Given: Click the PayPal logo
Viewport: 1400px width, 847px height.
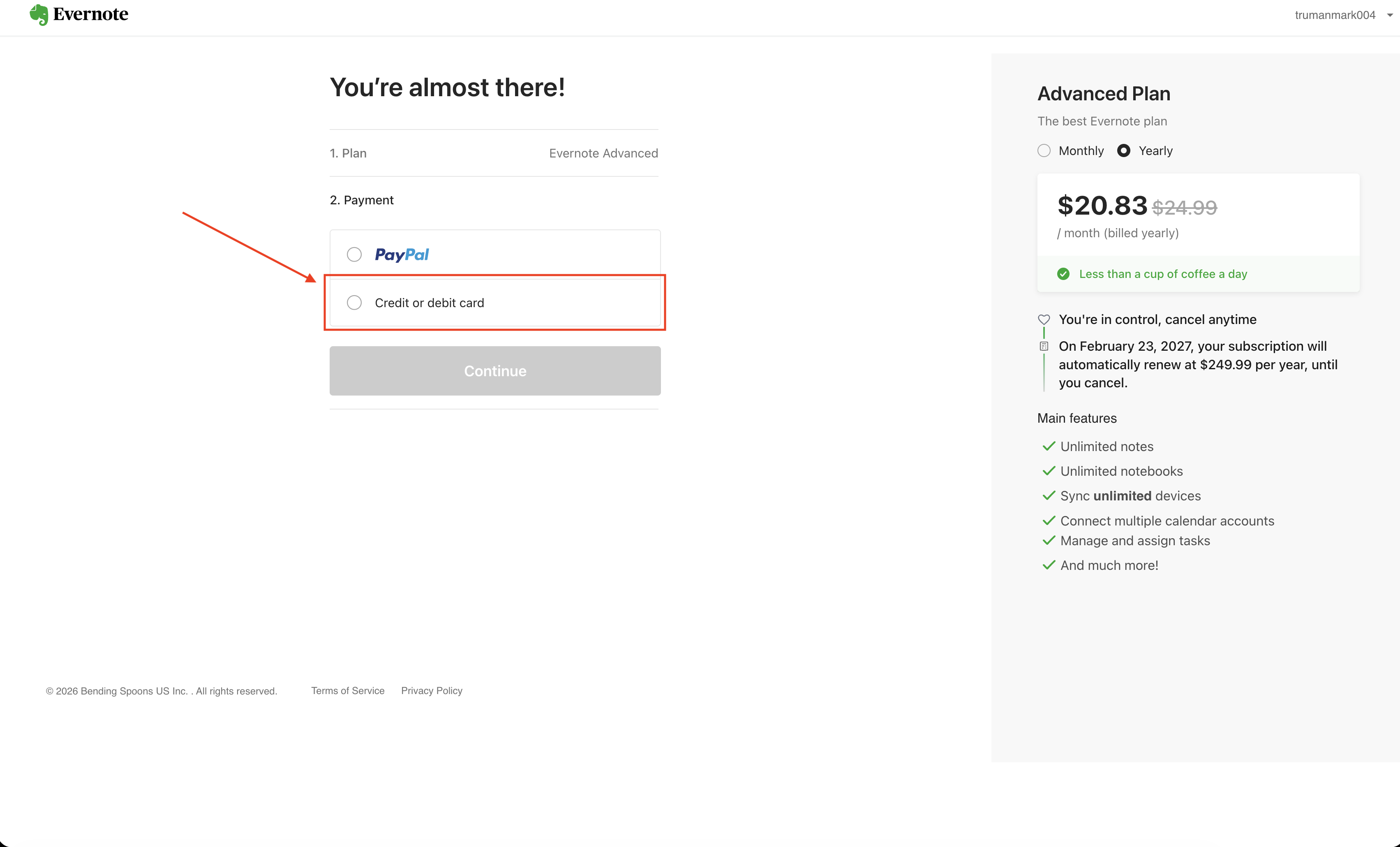Looking at the screenshot, I should pyautogui.click(x=402, y=254).
